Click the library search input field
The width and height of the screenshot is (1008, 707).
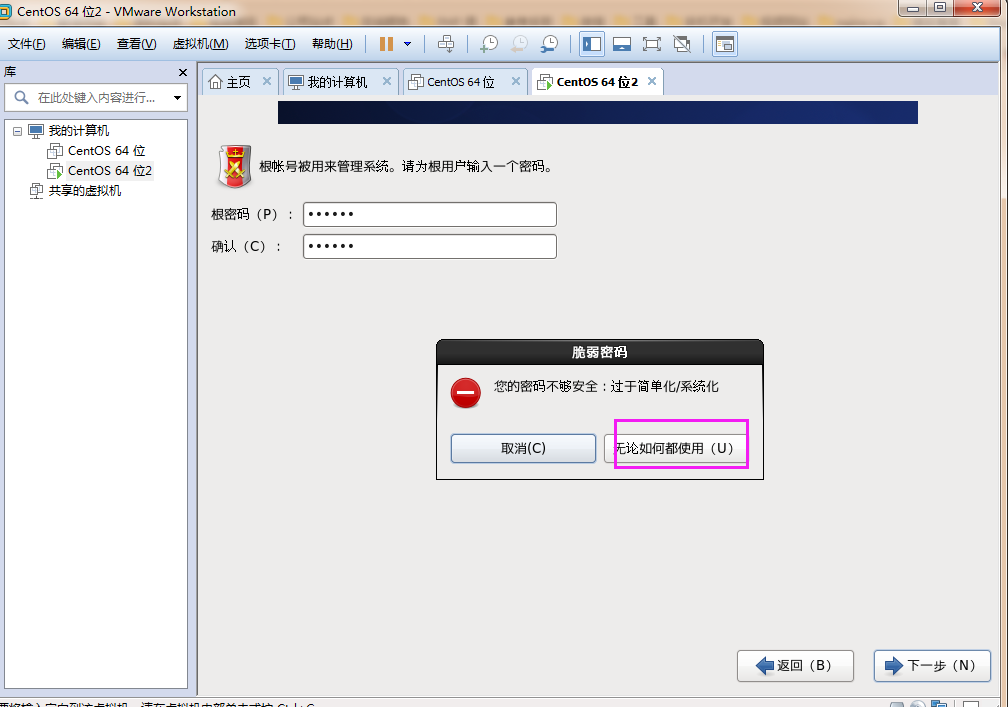click(96, 98)
